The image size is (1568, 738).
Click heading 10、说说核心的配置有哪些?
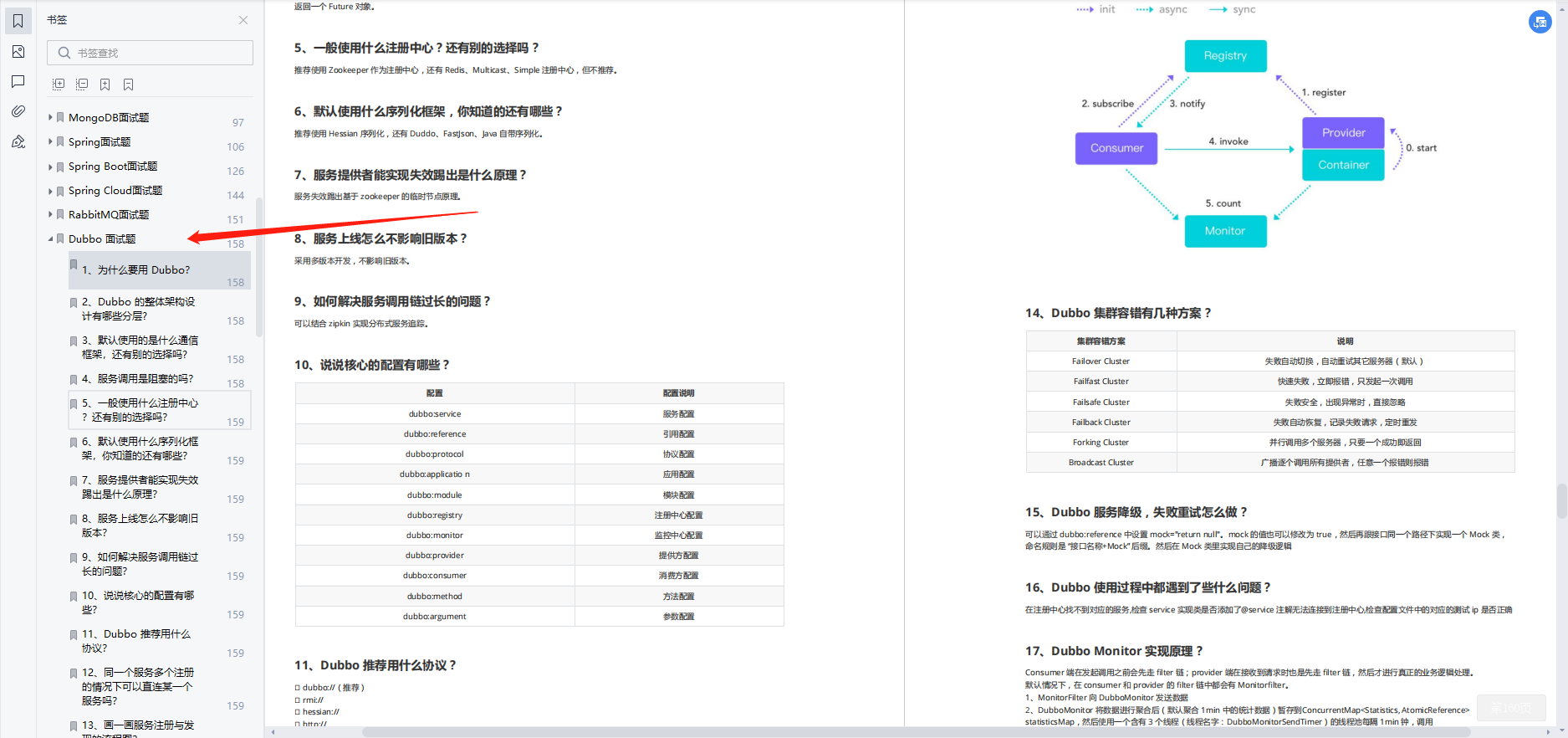click(x=372, y=365)
